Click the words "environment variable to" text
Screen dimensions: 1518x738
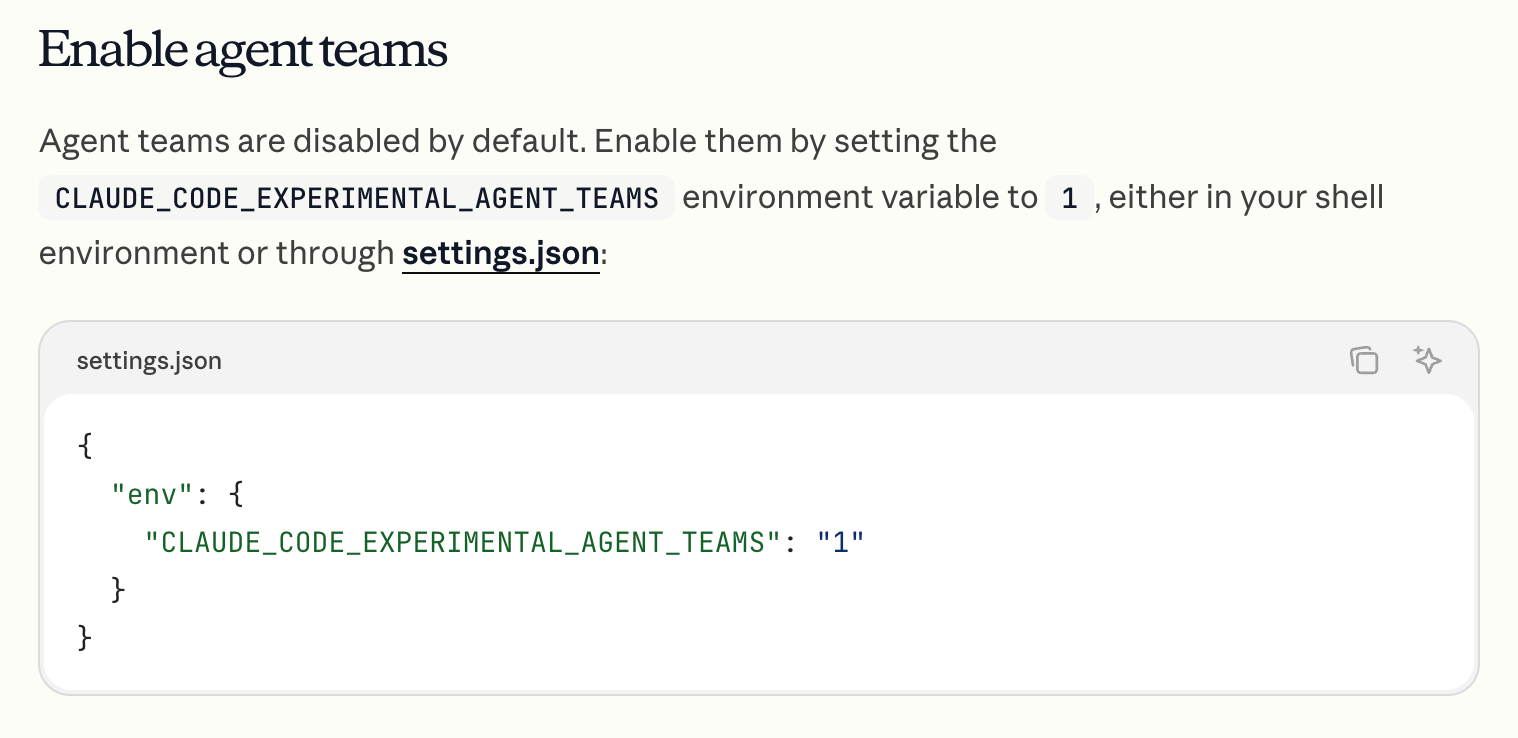point(860,197)
